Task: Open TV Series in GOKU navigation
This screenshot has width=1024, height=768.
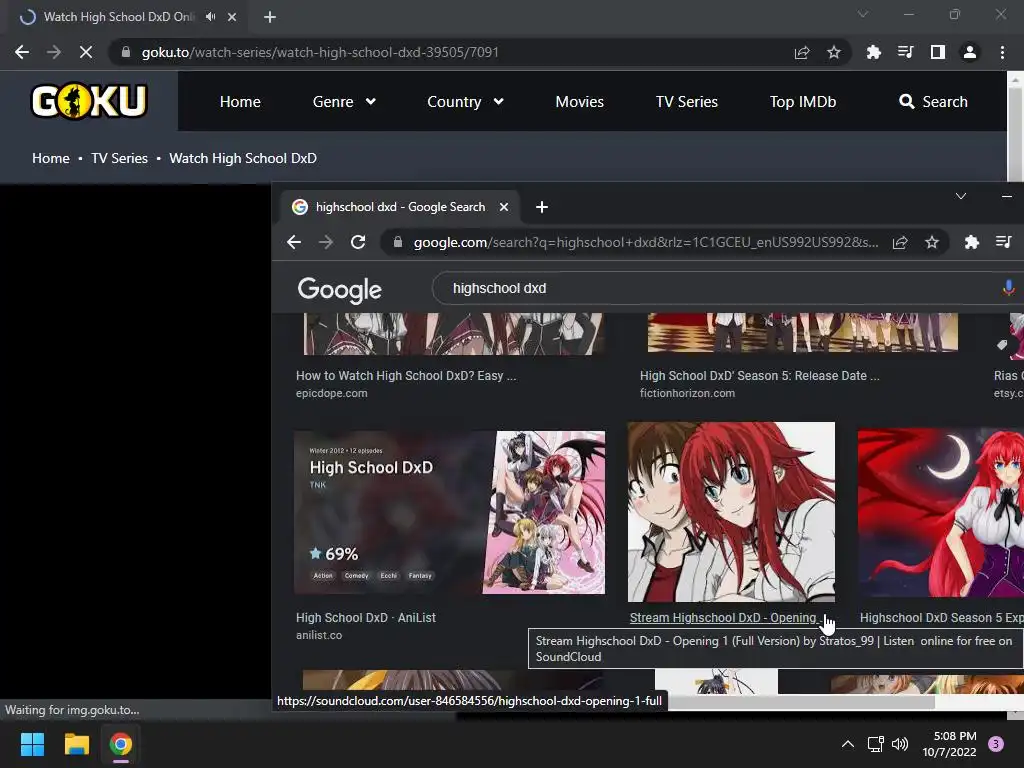Action: coord(686,101)
